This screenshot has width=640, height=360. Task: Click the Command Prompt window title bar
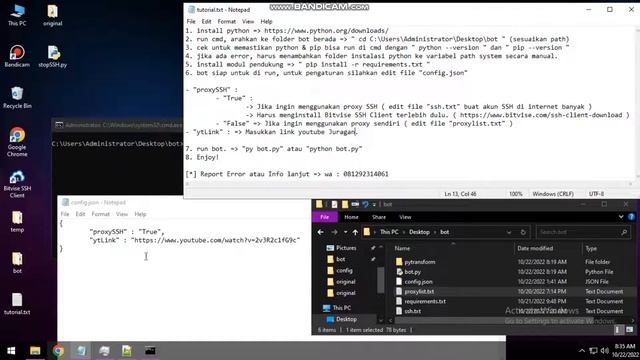click(118, 125)
